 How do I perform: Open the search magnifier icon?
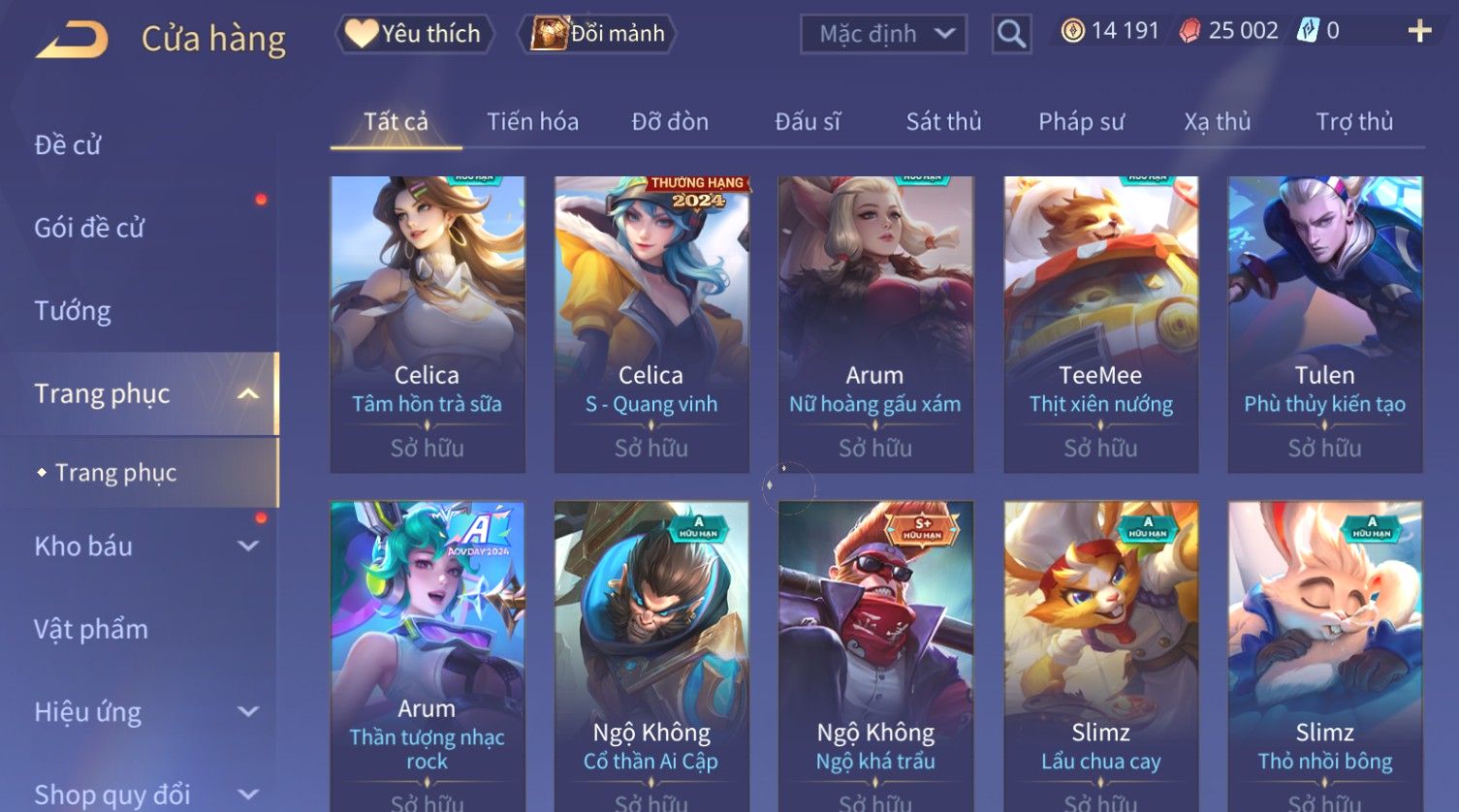(1011, 35)
